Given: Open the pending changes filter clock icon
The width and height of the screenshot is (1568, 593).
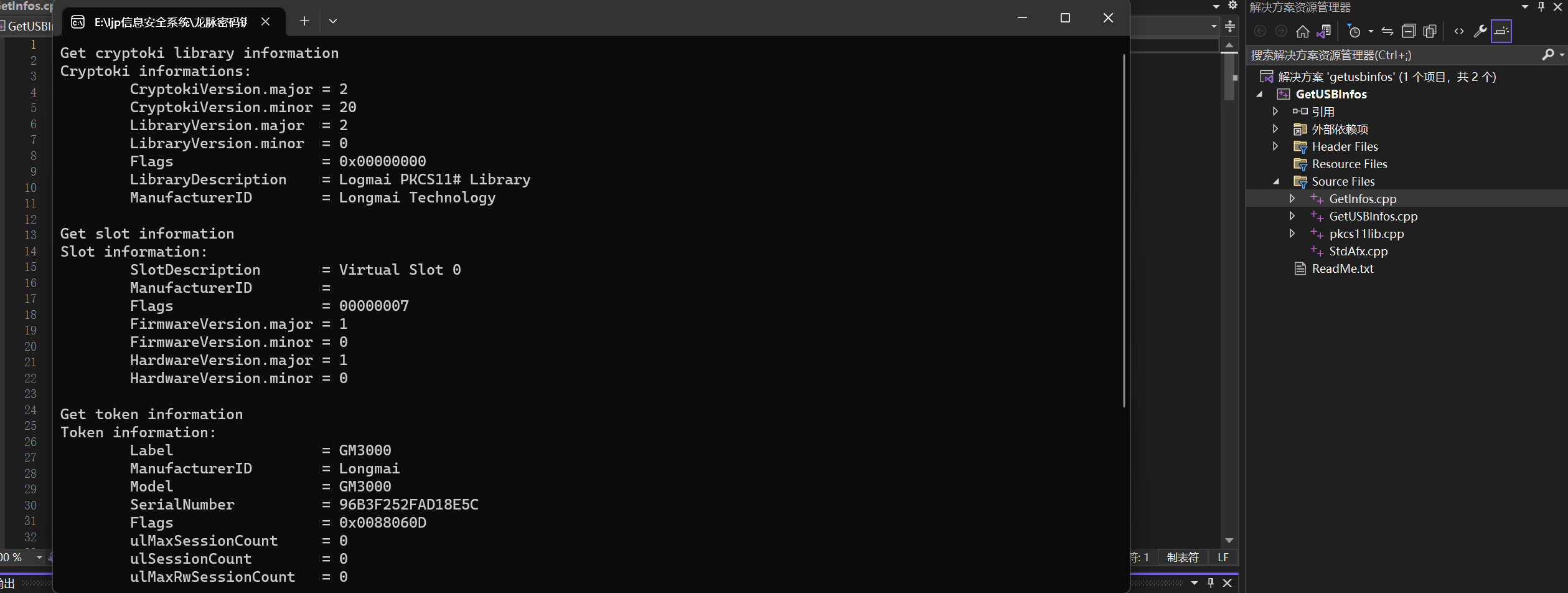Looking at the screenshot, I should click(x=1354, y=31).
